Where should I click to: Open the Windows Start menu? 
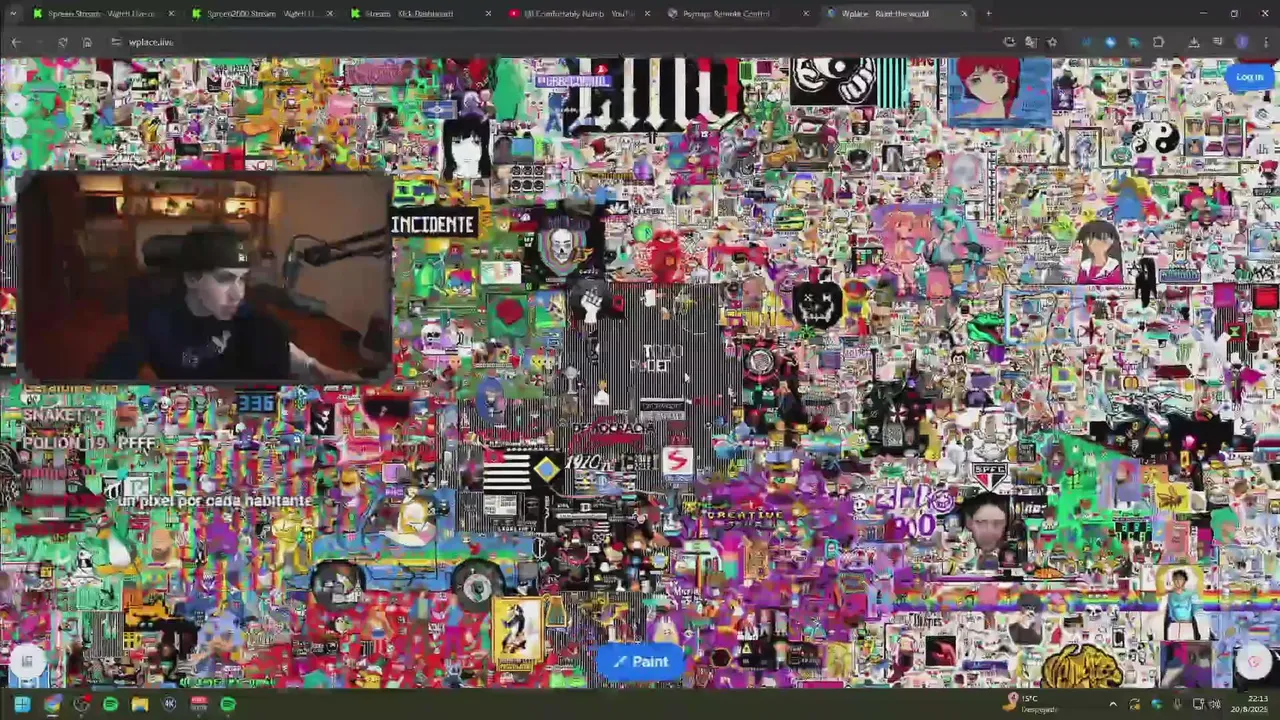tap(22, 704)
